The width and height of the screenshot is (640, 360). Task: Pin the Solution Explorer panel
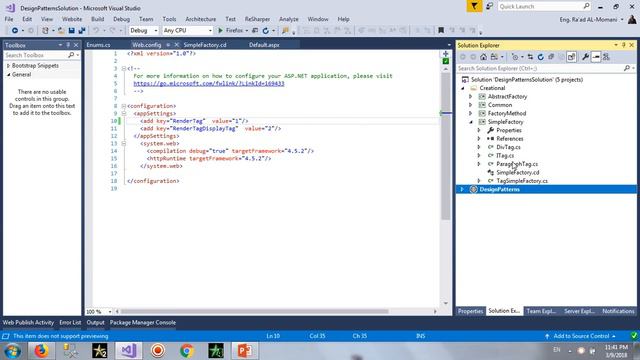coord(624,45)
